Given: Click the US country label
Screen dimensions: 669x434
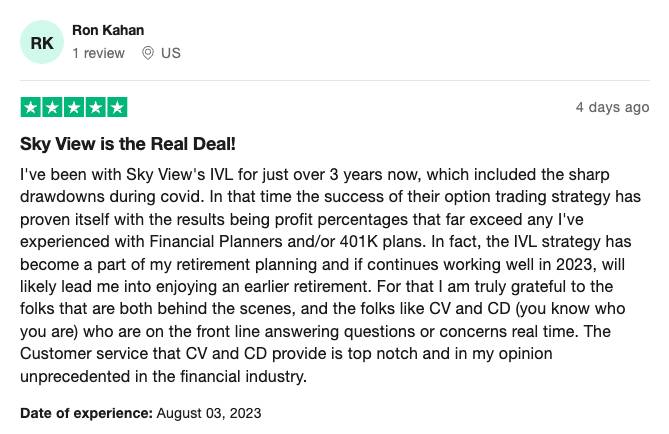Looking at the screenshot, I should (171, 53).
